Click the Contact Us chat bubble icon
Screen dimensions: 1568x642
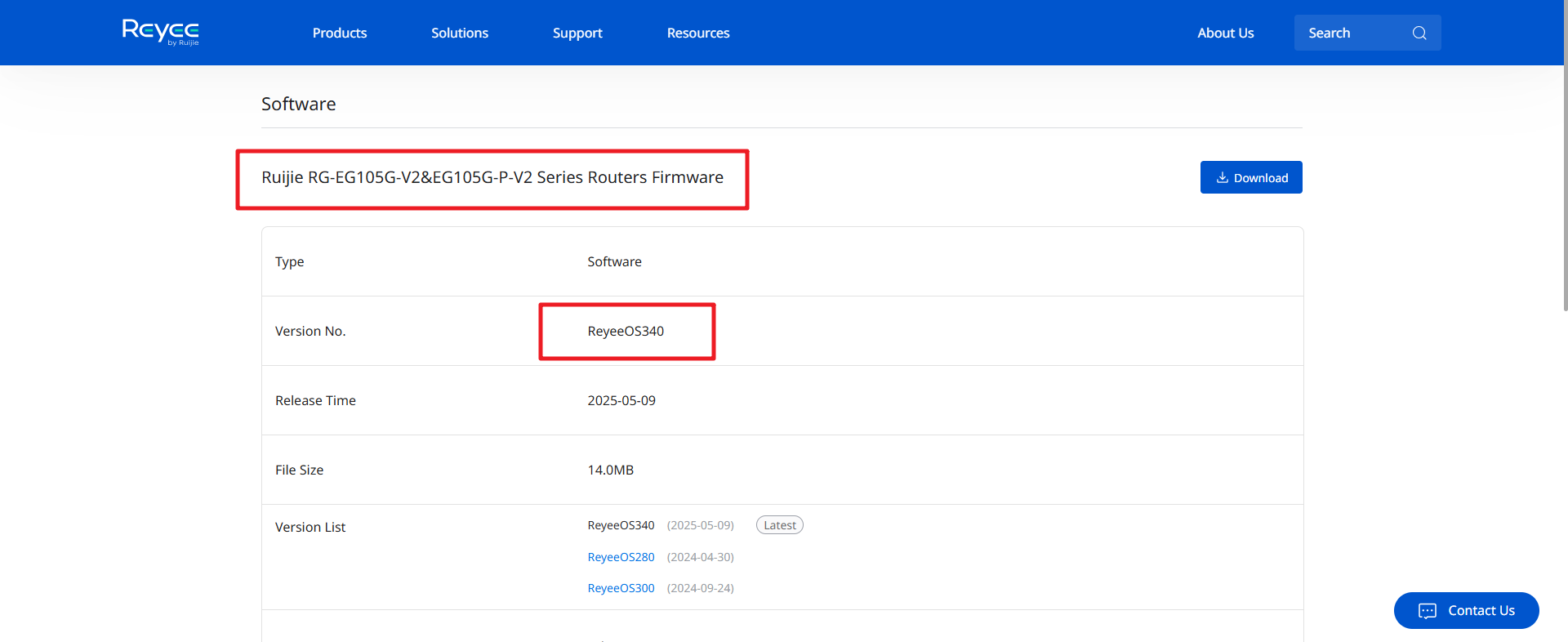click(x=1427, y=611)
